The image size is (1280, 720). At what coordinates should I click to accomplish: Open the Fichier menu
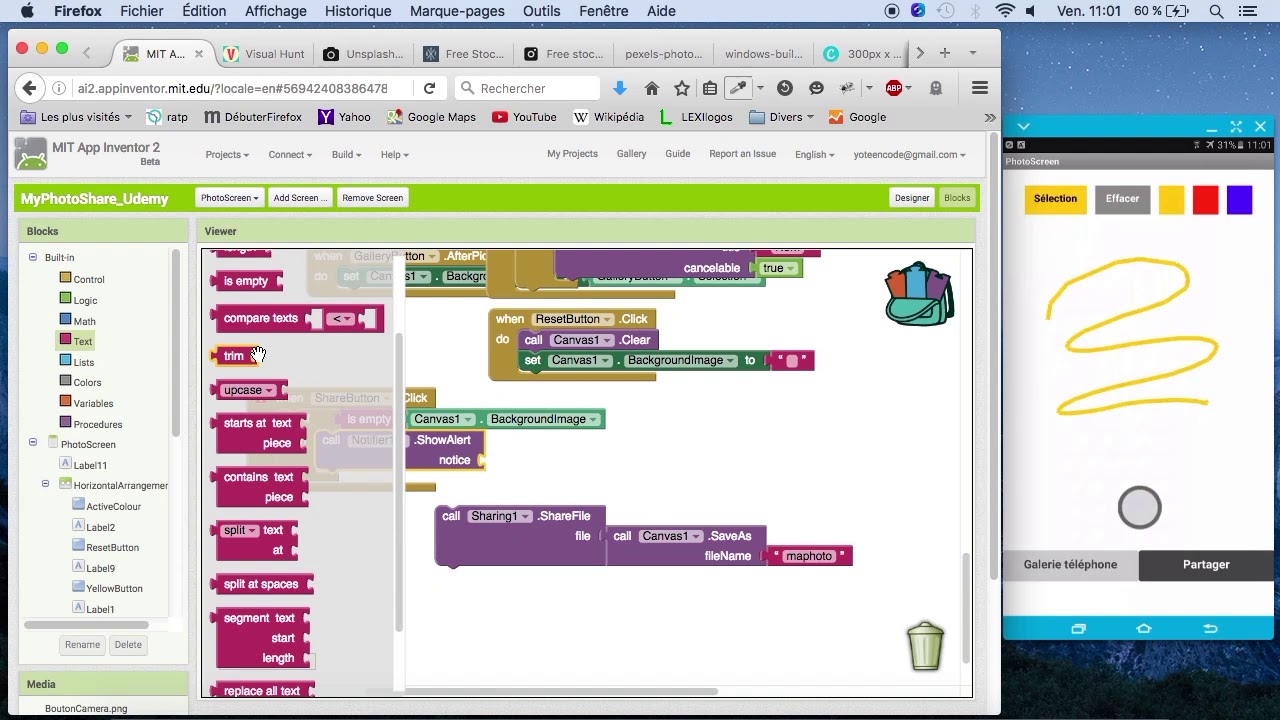pyautogui.click(x=141, y=11)
